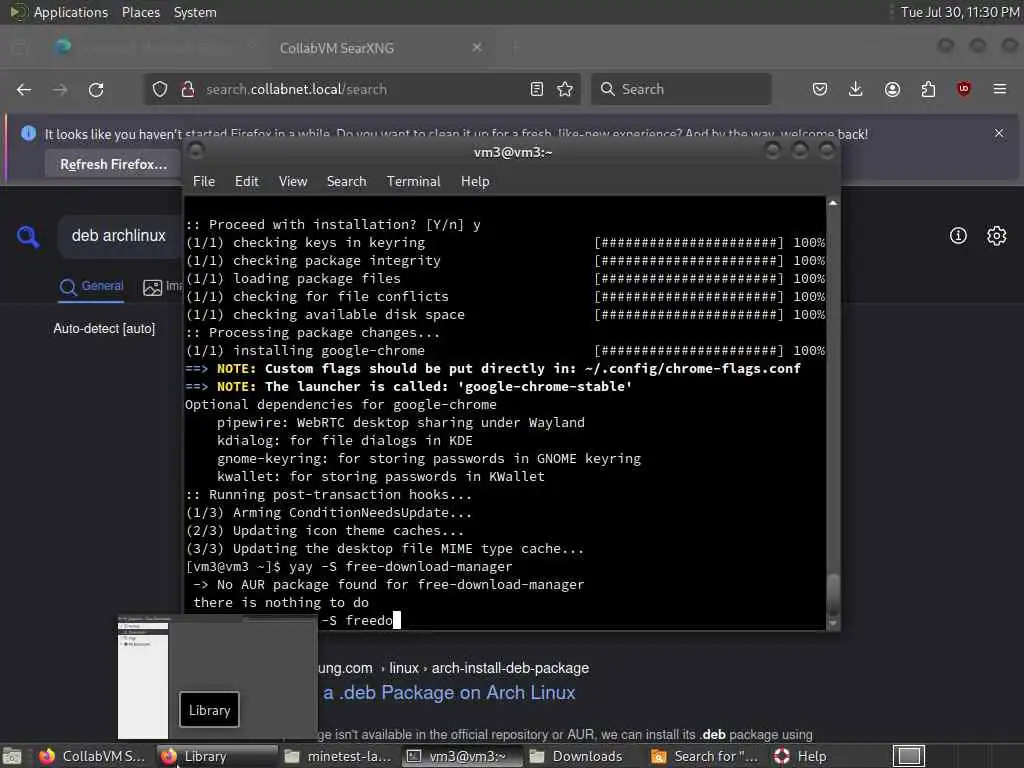The height and width of the screenshot is (768, 1024).
Task: Click the terminal window menu button
Action: (196, 152)
